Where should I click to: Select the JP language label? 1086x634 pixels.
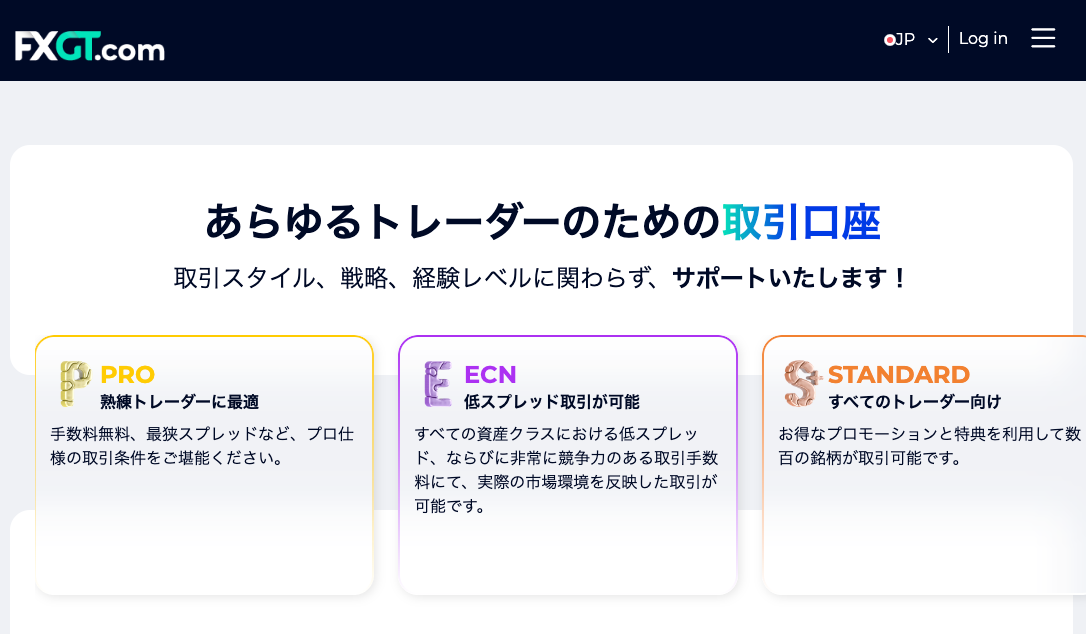(x=905, y=39)
